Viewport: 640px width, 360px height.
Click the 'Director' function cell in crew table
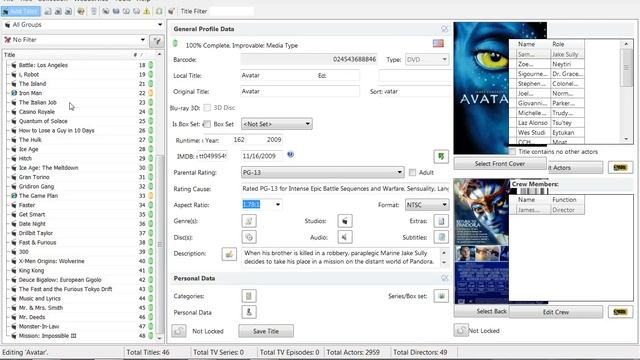pos(567,210)
